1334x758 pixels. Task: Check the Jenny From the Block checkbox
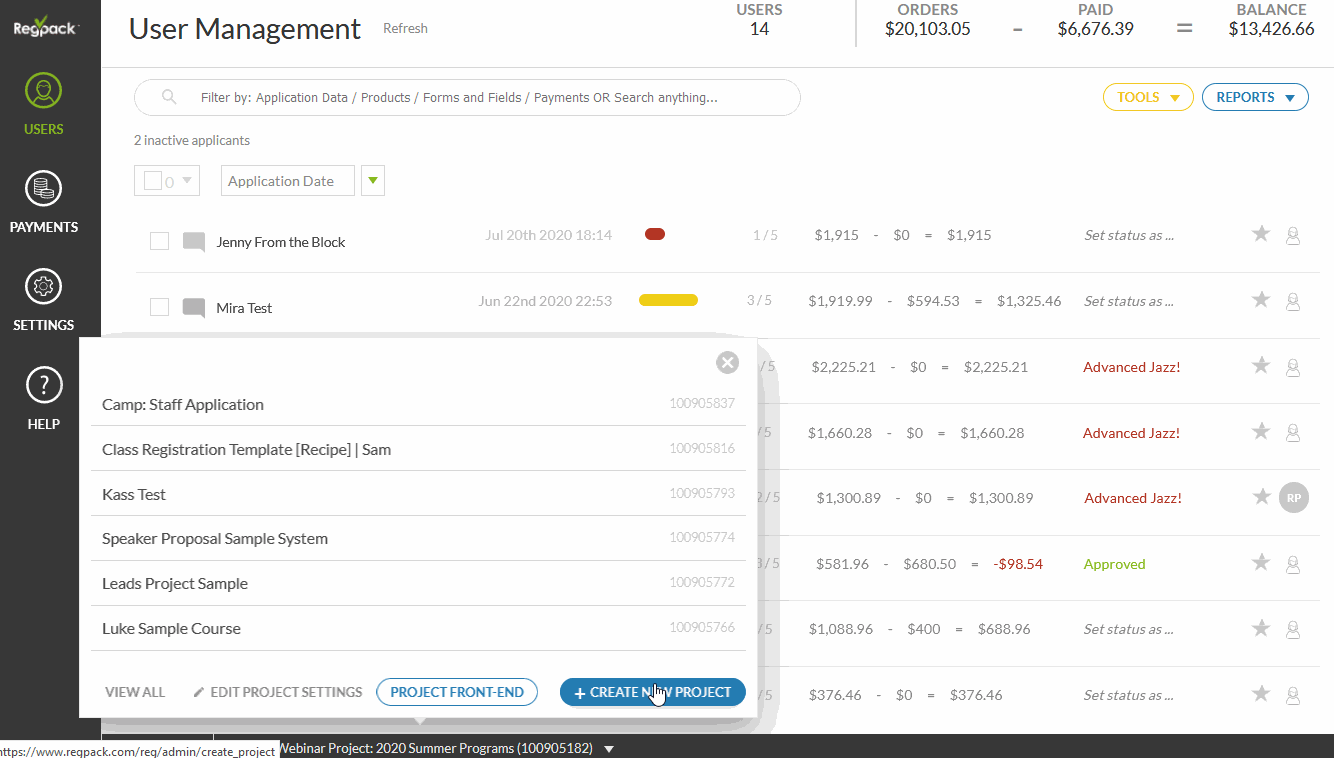[x=159, y=241]
